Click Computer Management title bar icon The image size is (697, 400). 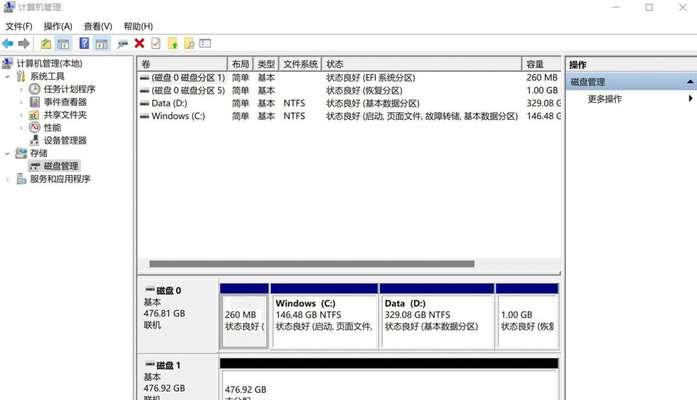pos(8,7)
